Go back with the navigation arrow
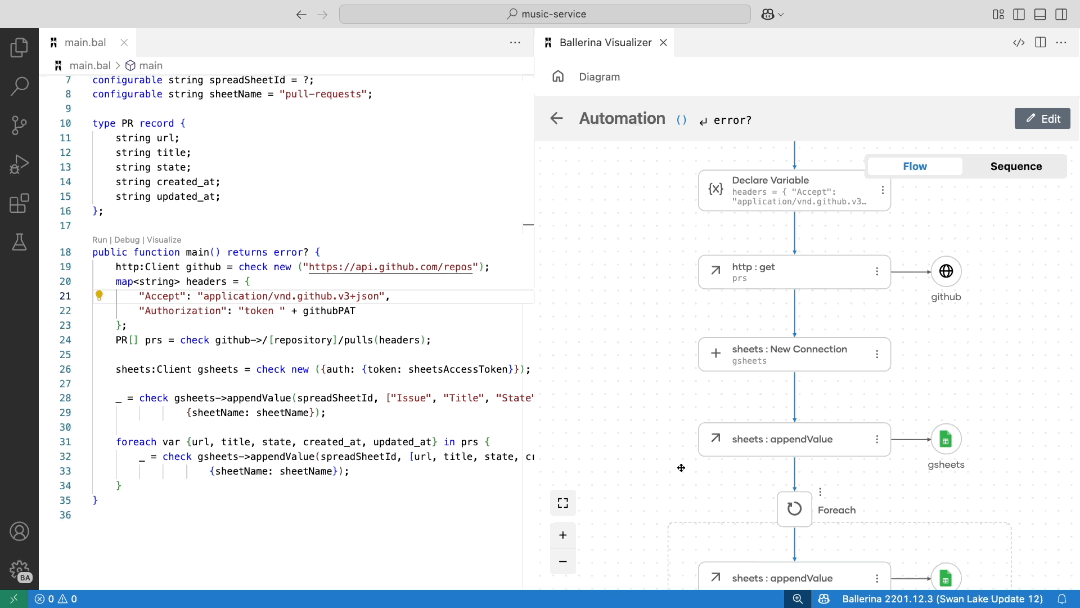The image size is (1080, 608). (301, 14)
